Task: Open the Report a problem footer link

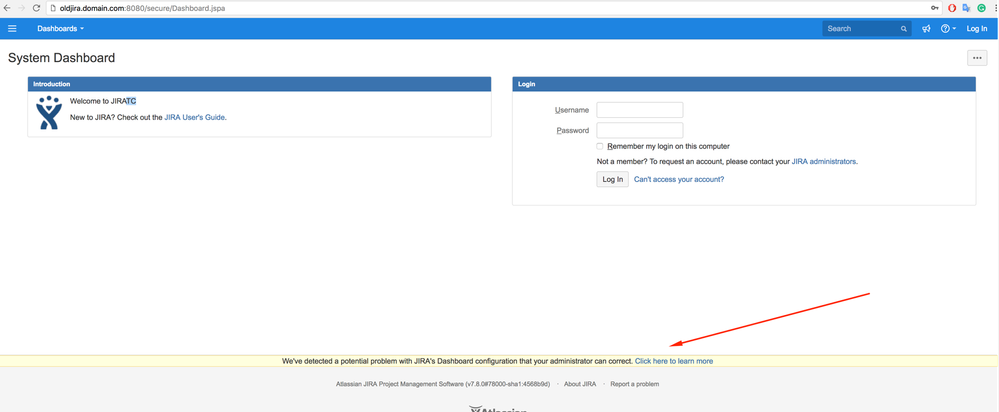Action: (x=635, y=384)
